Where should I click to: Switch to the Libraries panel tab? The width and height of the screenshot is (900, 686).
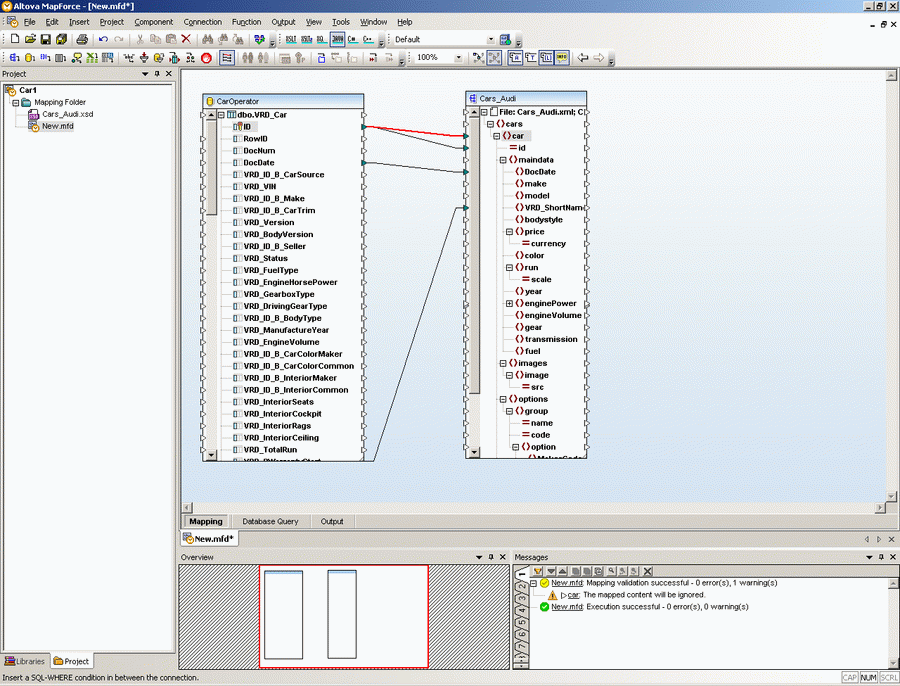point(25,661)
